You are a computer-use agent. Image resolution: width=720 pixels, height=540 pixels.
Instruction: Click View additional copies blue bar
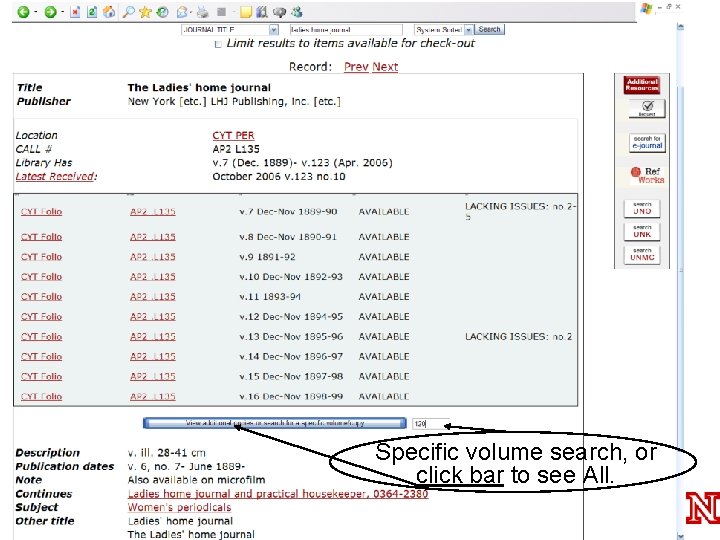pyautogui.click(x=275, y=423)
